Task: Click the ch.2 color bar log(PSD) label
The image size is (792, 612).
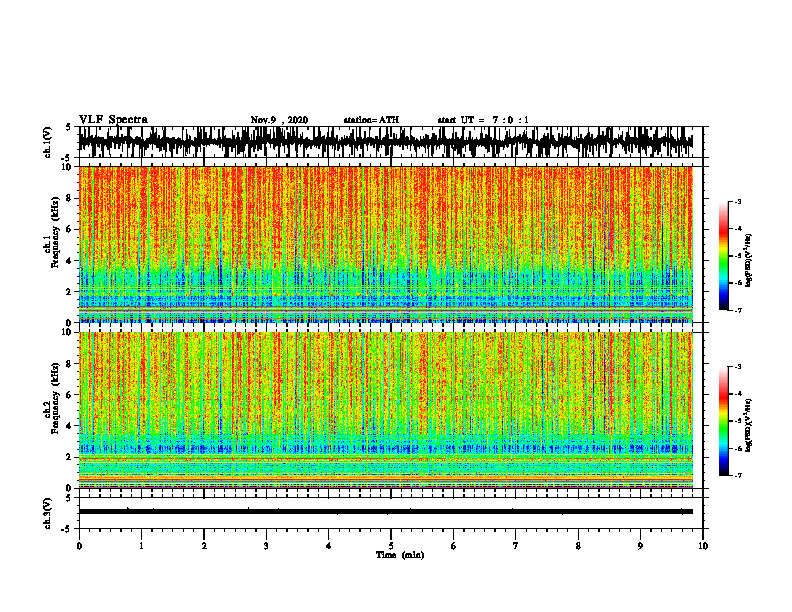Action: coord(749,425)
